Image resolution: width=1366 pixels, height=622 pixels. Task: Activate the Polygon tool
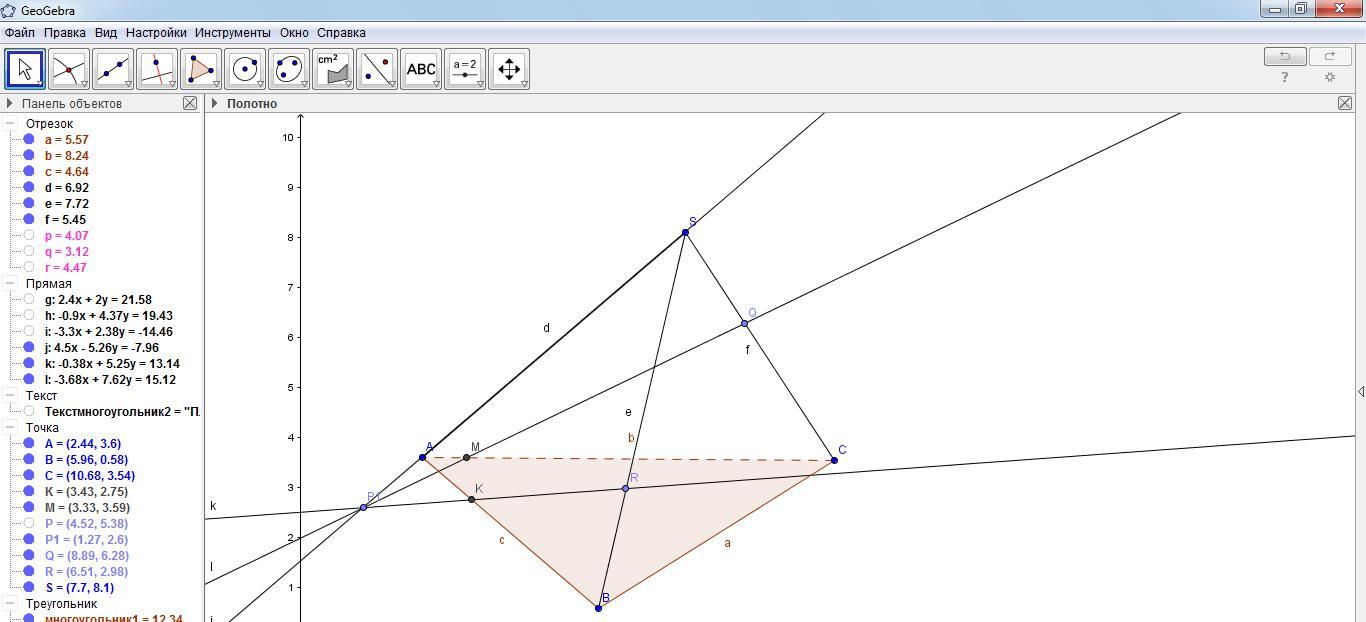[201, 69]
